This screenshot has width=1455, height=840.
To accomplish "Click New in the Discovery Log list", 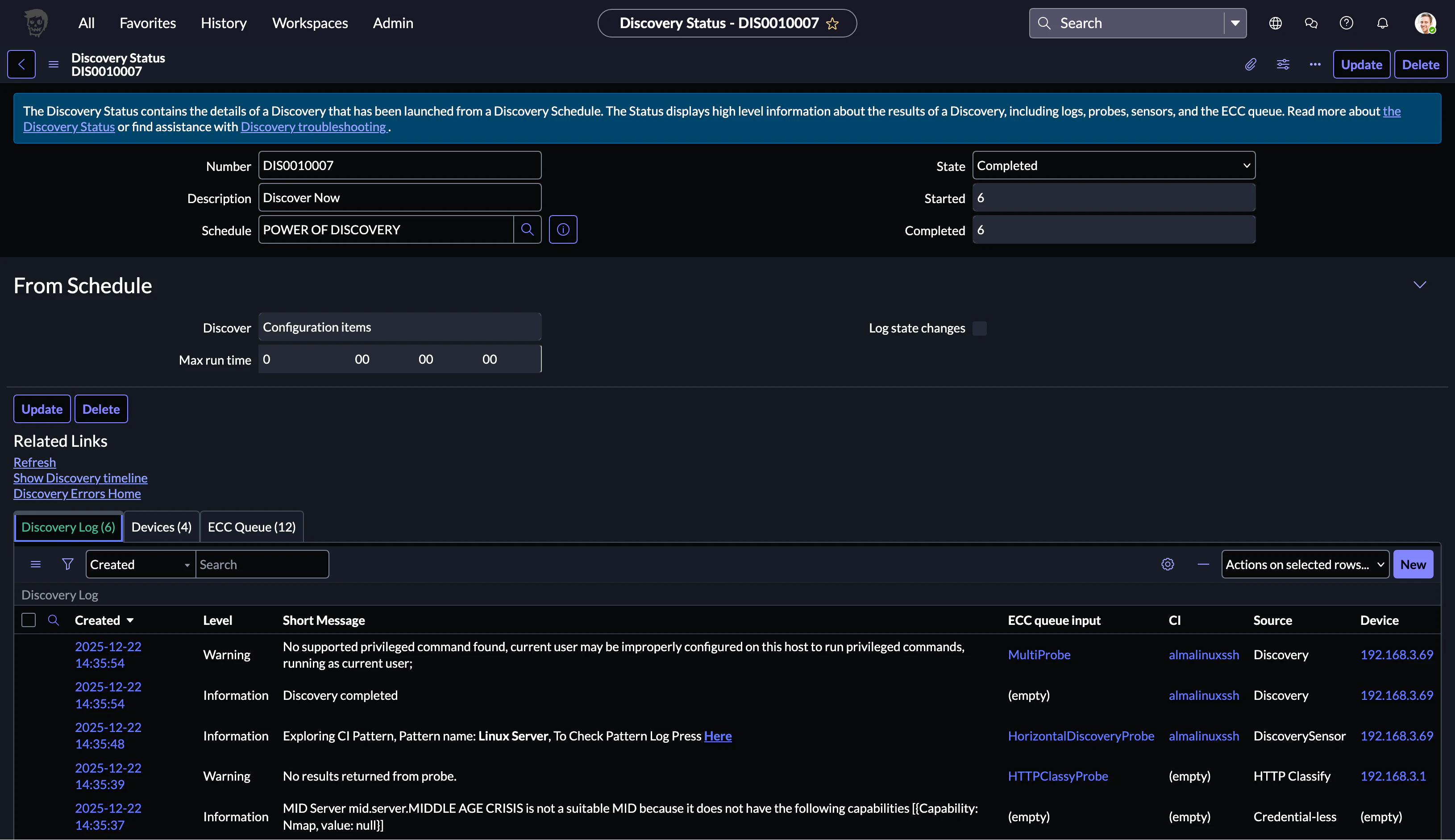I will tap(1413, 564).
